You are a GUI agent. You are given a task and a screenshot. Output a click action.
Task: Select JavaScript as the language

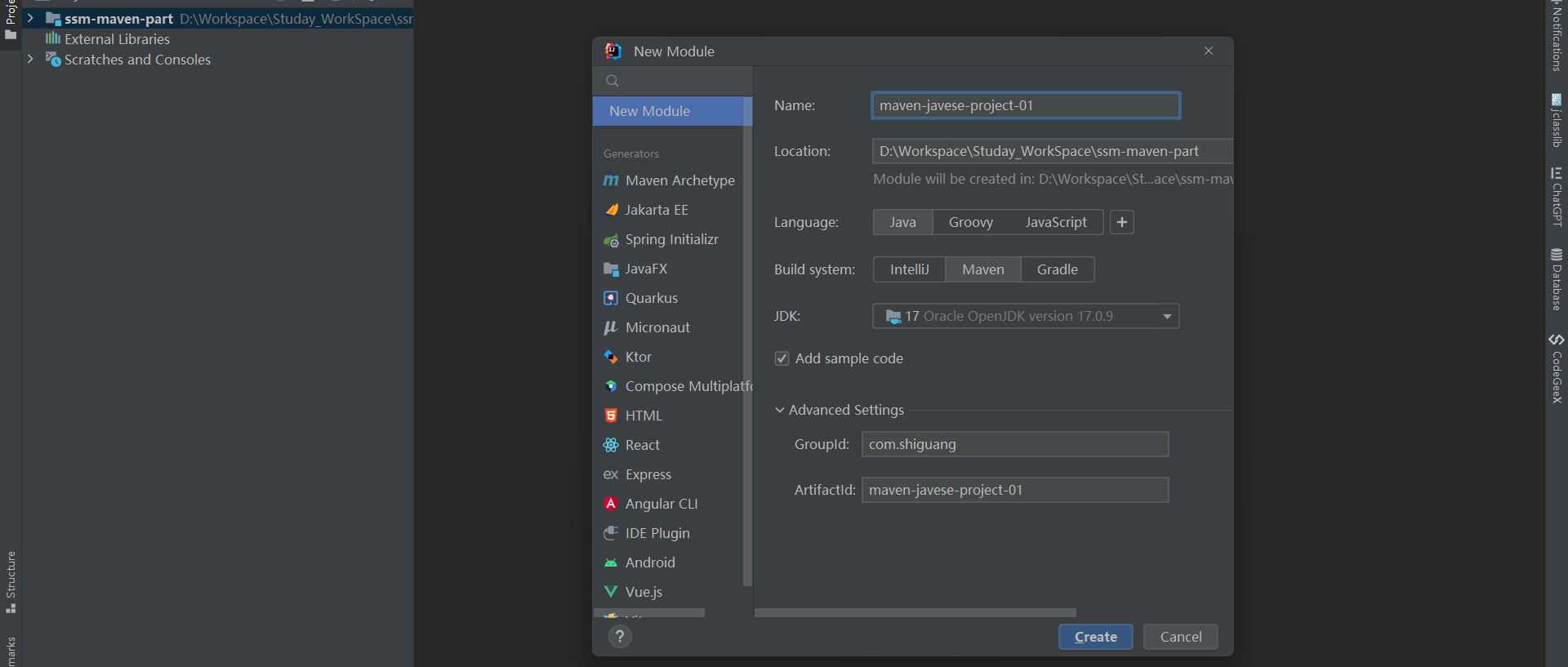click(x=1056, y=222)
